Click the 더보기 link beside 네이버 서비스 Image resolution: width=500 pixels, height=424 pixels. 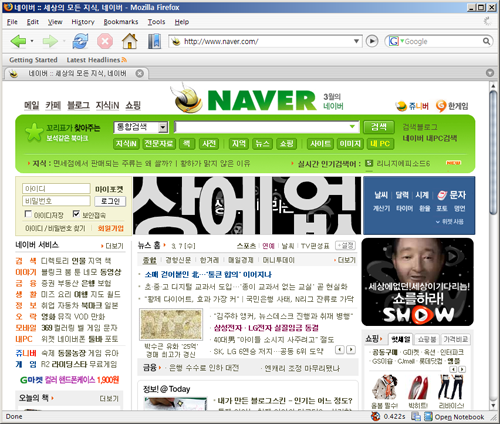pos(113,246)
